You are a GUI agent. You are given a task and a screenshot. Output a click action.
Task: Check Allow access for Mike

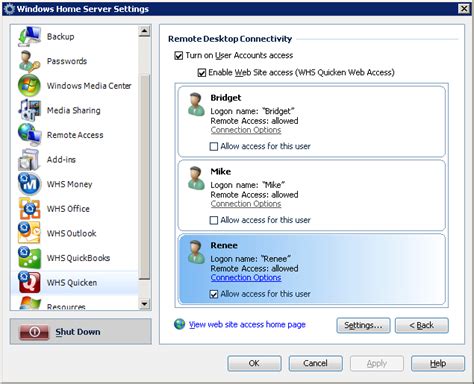[214, 220]
